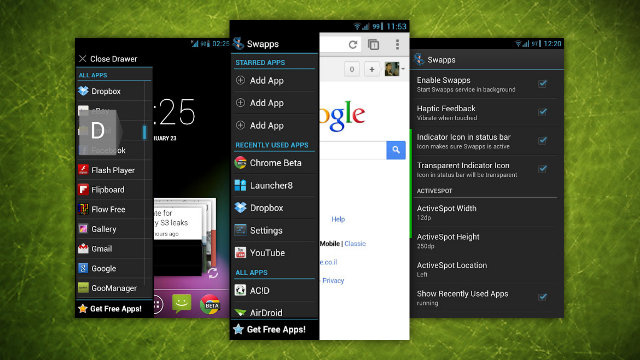Image resolution: width=640 pixels, height=360 pixels.
Task: Toggle Transparent Indicator Icon checkbox
Action: click(x=542, y=169)
